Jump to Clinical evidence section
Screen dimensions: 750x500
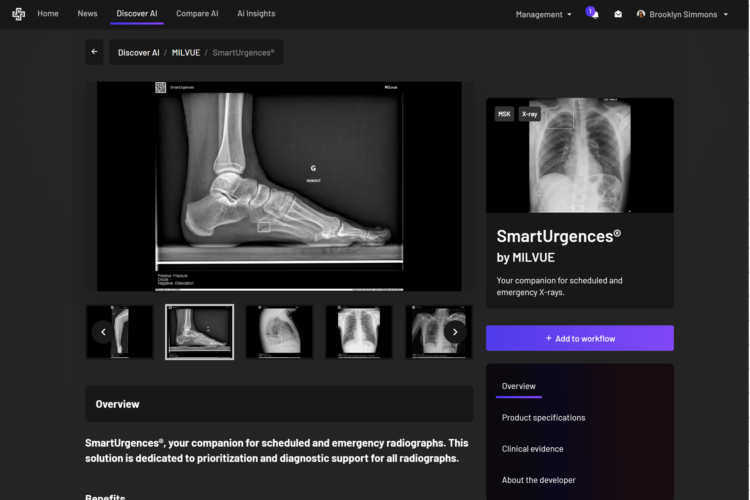pyautogui.click(x=532, y=449)
